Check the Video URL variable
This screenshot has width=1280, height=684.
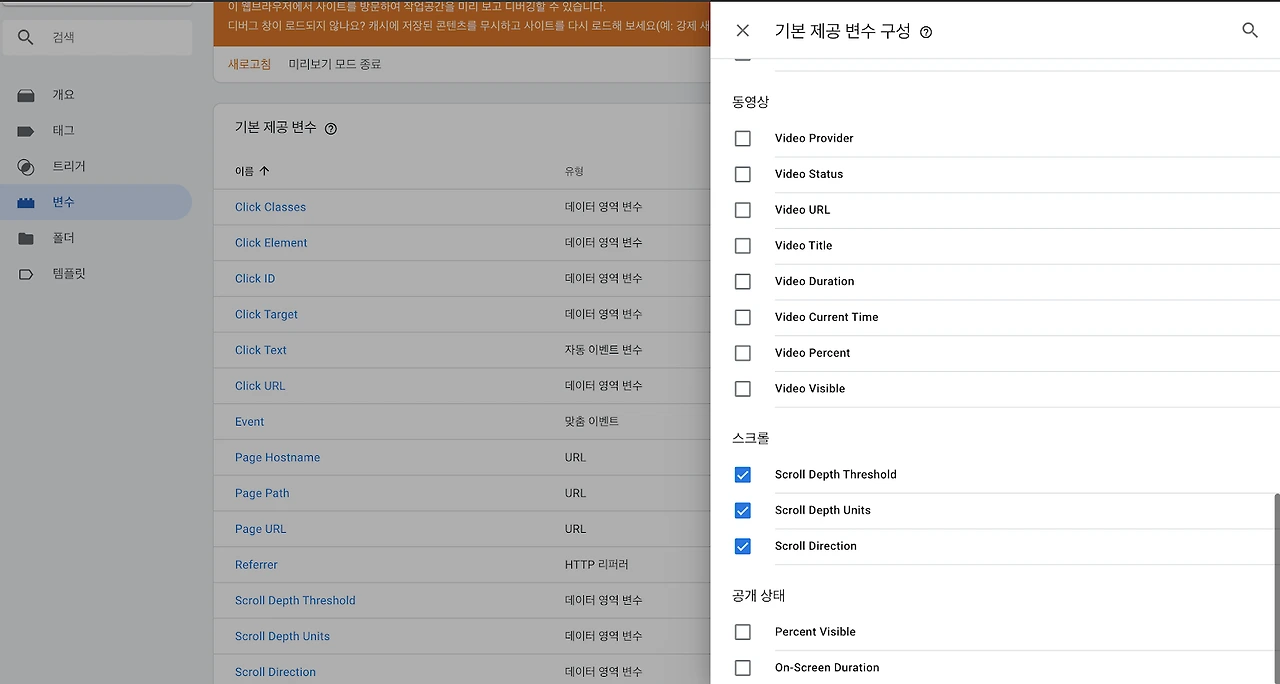743,210
